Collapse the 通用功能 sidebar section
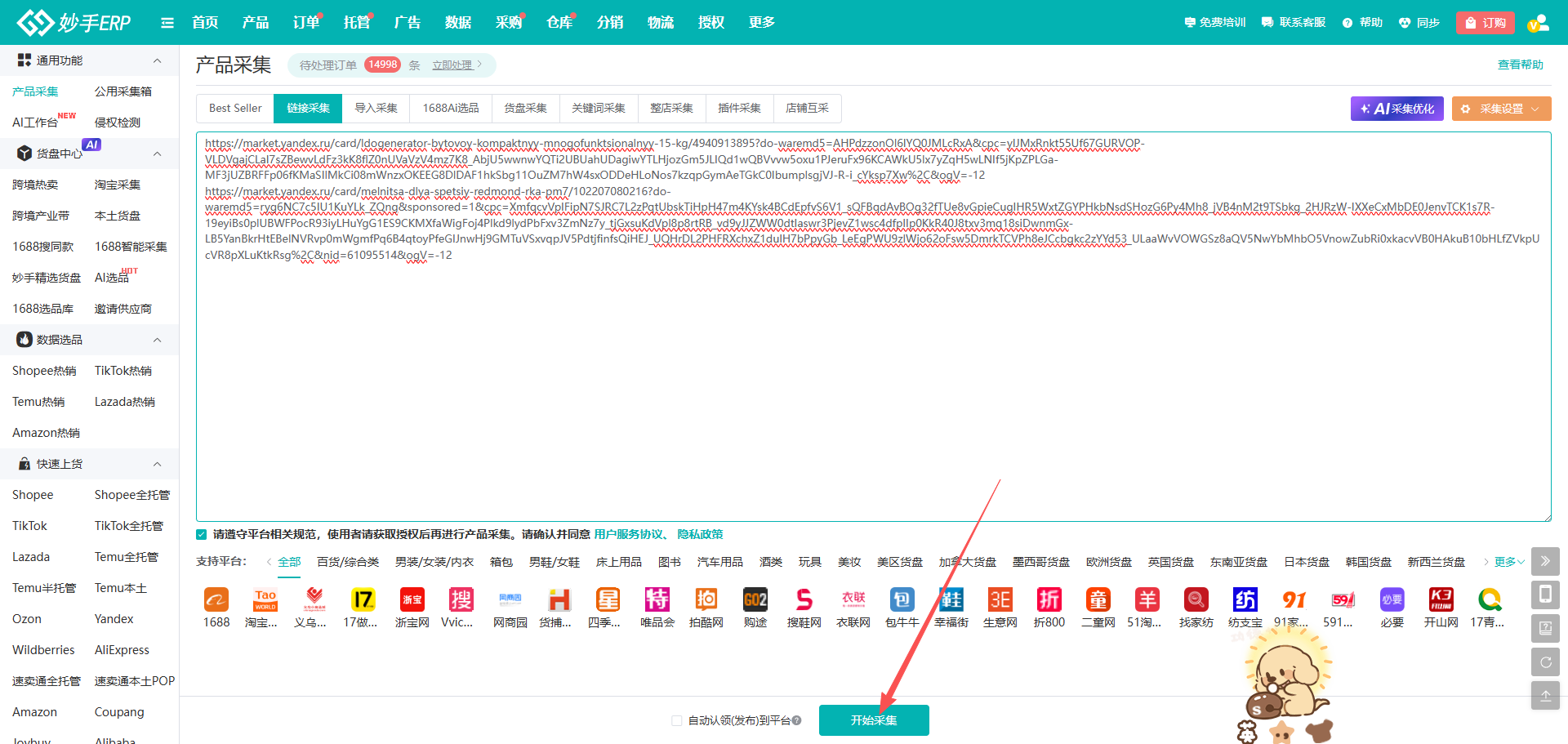 158,60
